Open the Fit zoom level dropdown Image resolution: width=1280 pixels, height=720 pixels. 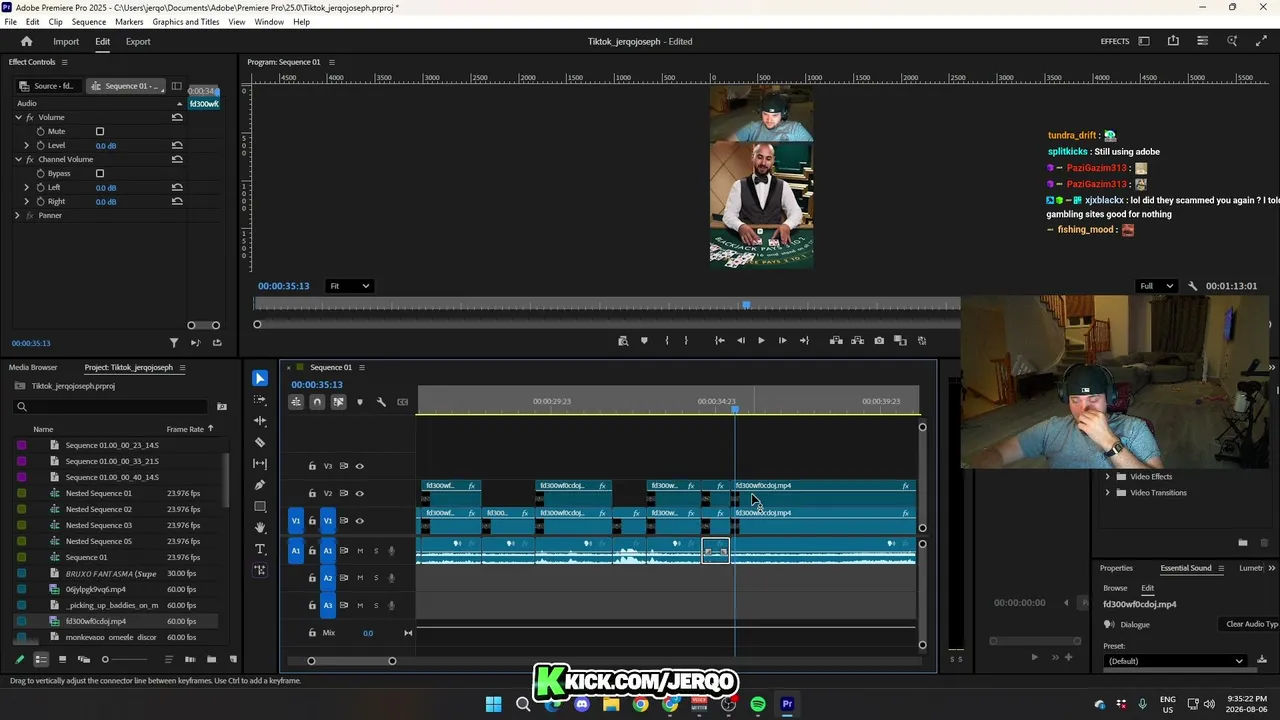[349, 286]
